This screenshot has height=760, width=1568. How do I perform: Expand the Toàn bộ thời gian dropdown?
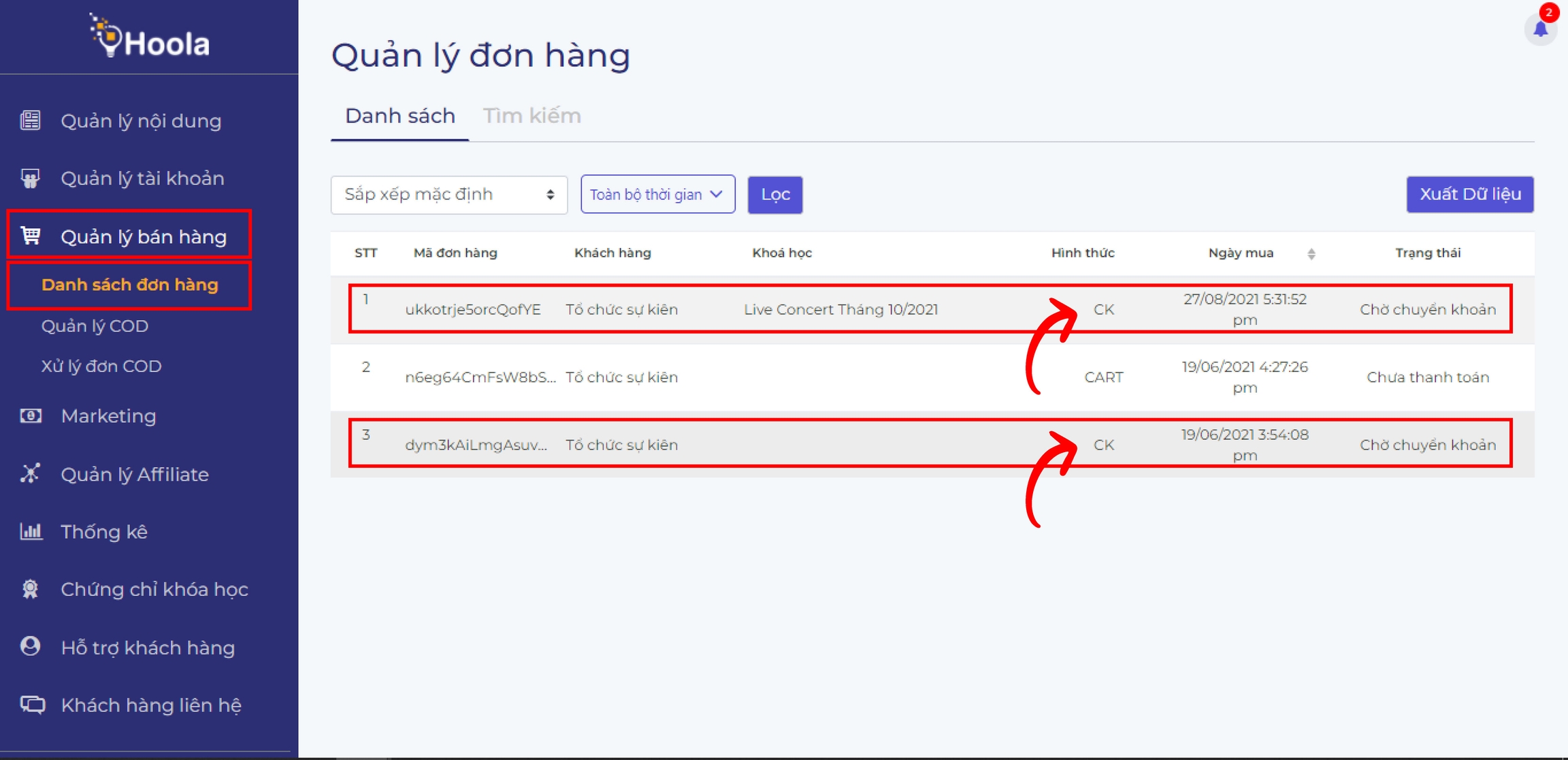point(657,195)
